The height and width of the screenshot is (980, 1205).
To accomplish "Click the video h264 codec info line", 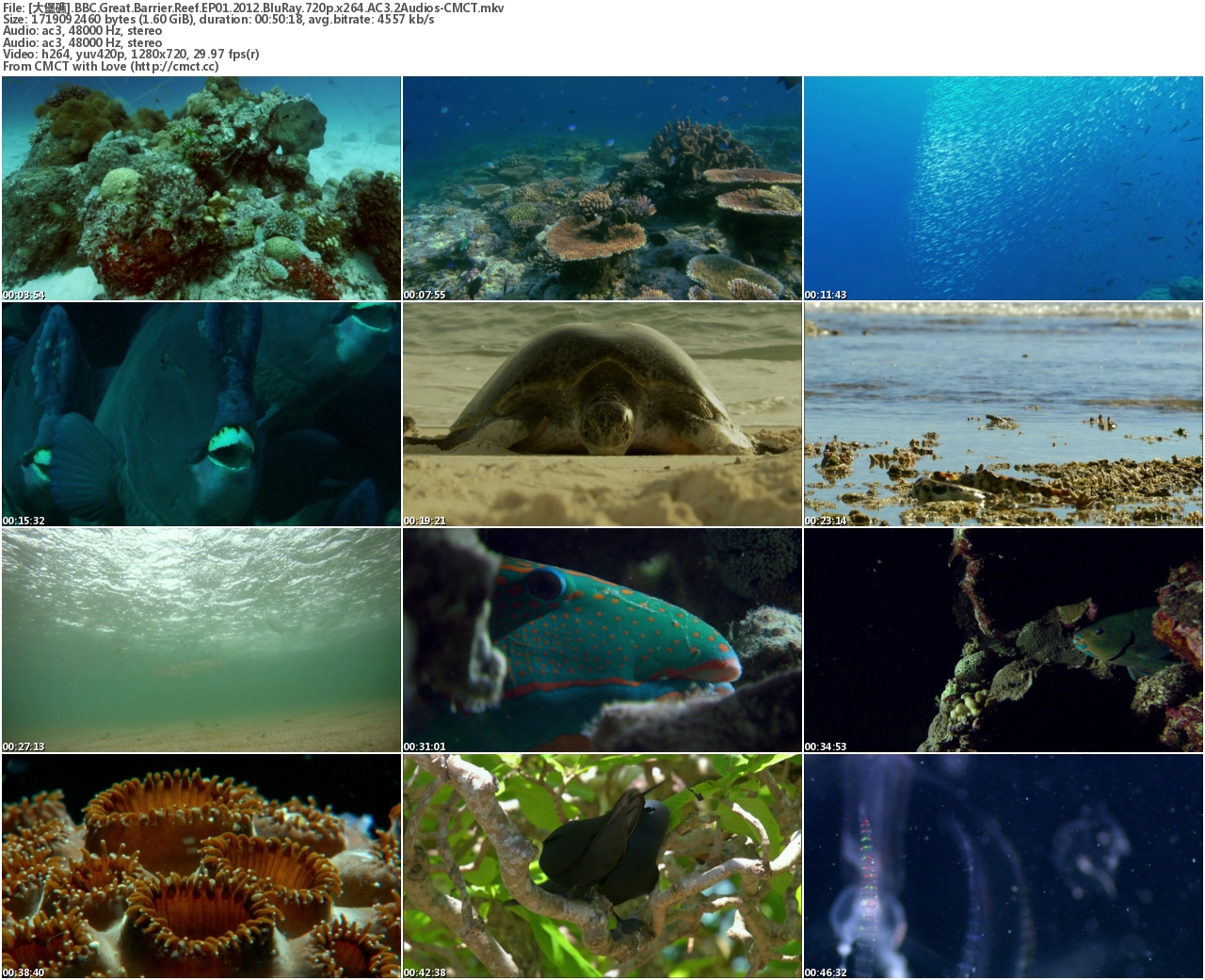I will coord(131,54).
